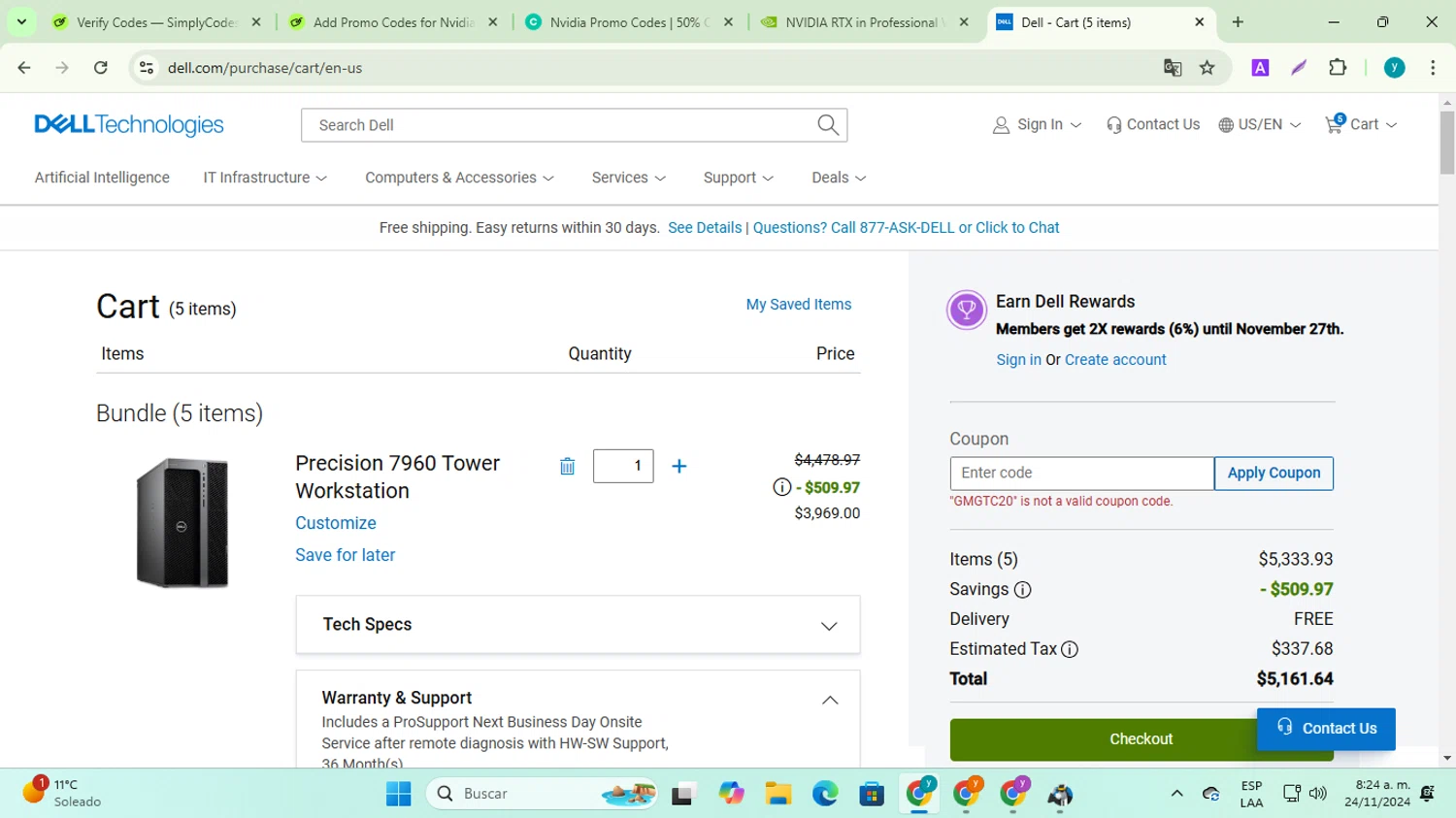1456x818 pixels.
Task: Click the Precision 7960 Tower product image
Action: 182,523
